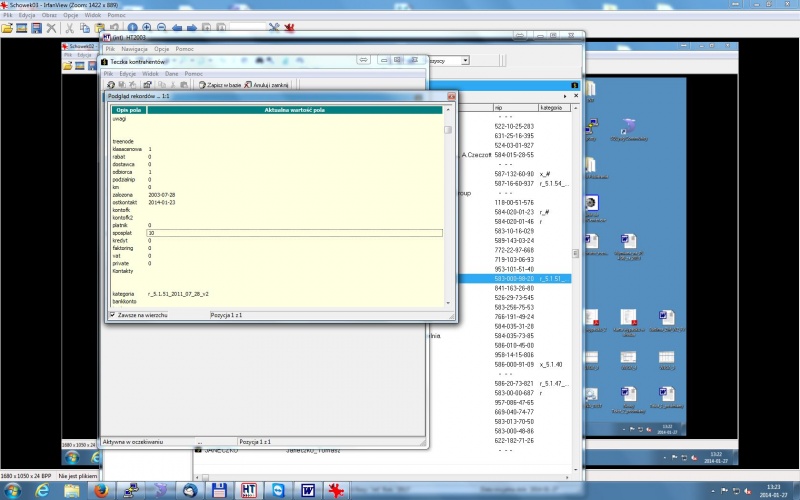Click the blue info icon in IrfanView toolbar
800x500 pixels.
(x=132, y=28)
